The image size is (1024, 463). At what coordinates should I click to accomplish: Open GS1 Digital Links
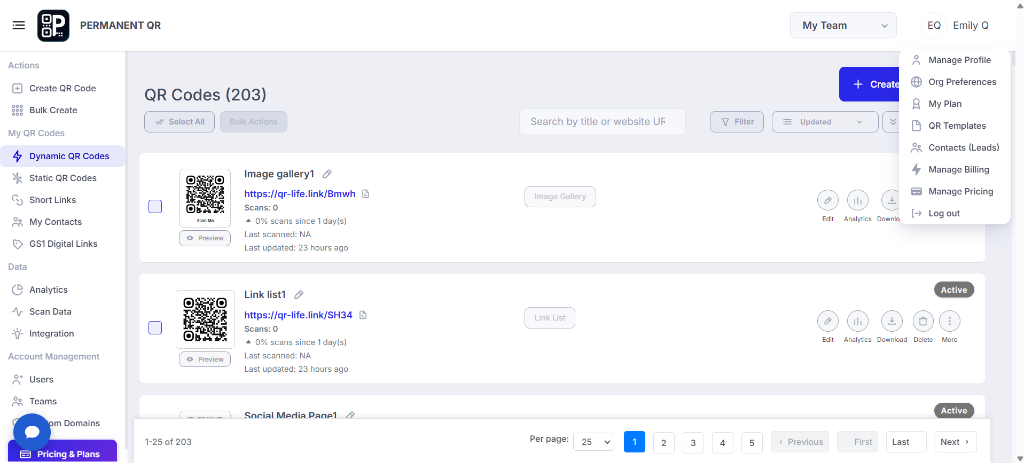click(63, 244)
